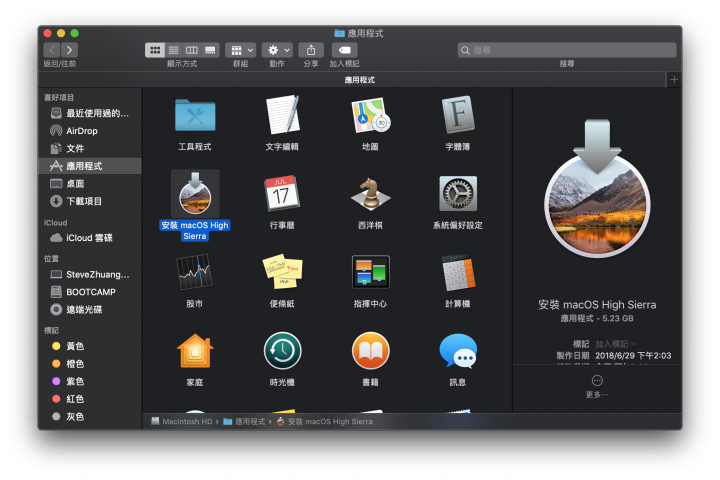Select 文件 Documents in sidebar
The image size is (720, 480).
[x=90, y=148]
